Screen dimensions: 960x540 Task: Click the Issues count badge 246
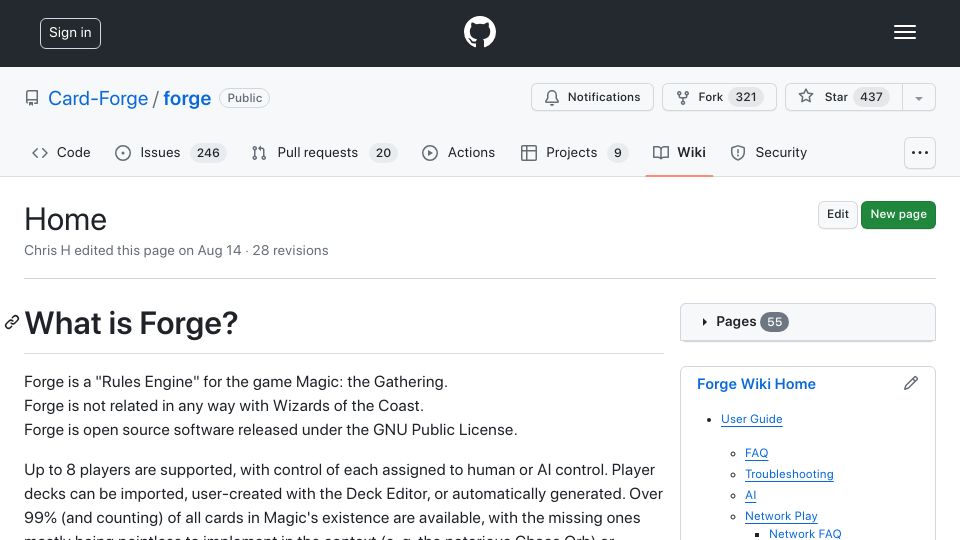[x=208, y=152]
